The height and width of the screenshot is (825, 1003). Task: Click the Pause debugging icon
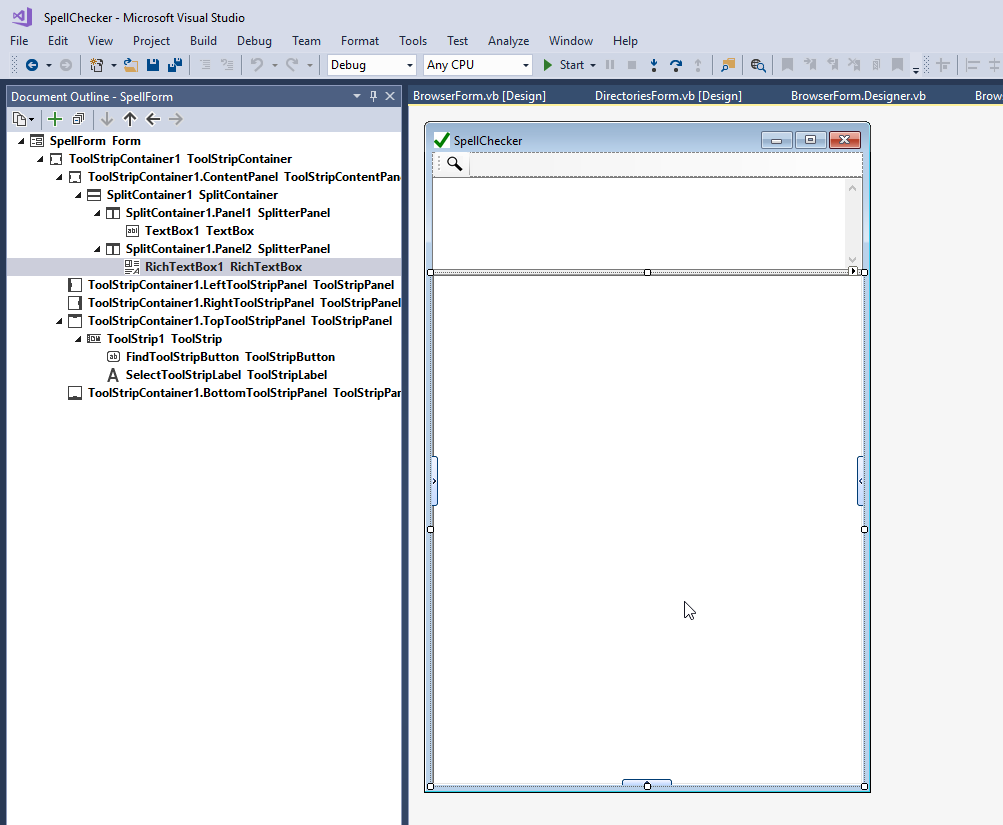610,65
